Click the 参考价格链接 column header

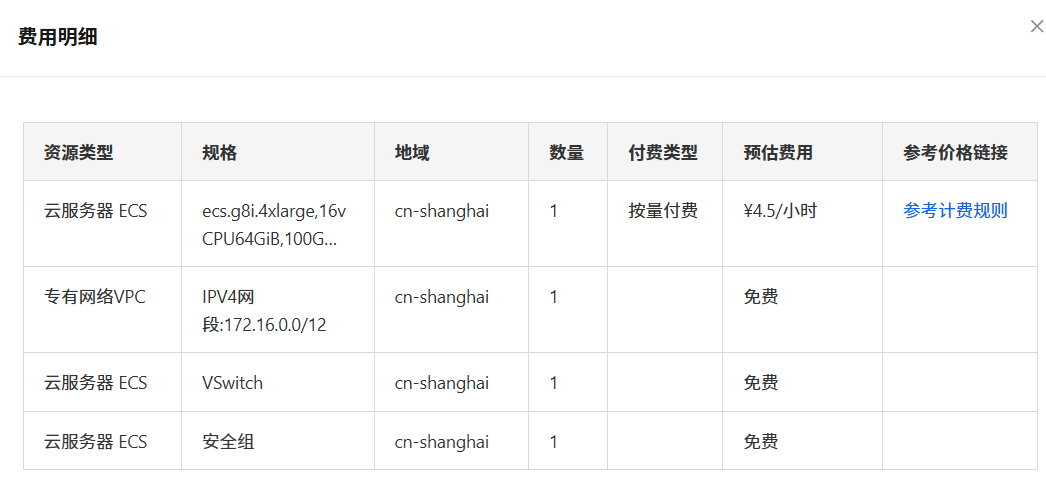[955, 153]
